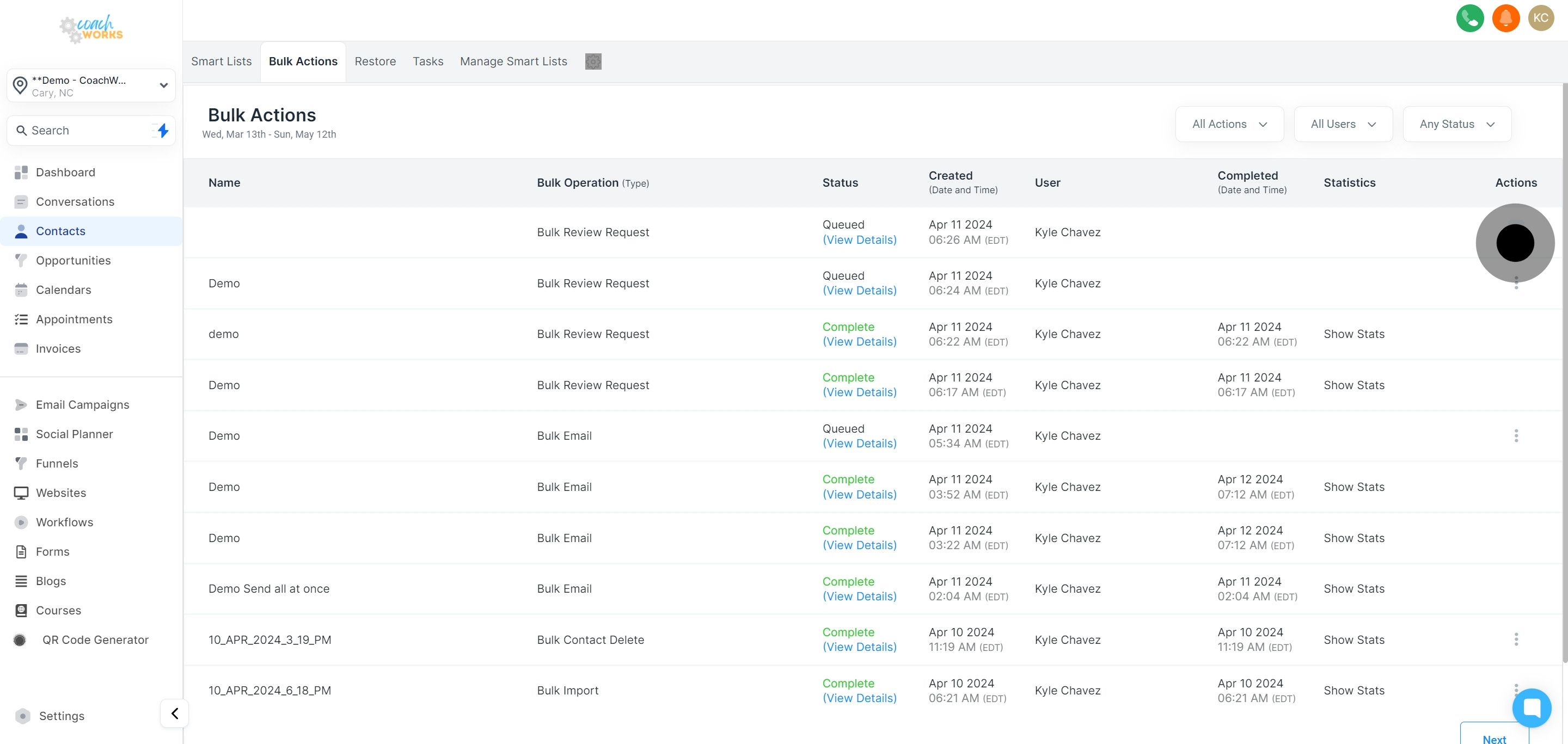Open the orange notifications bell
Screen dimensions: 1568x744
(x=1505, y=17)
